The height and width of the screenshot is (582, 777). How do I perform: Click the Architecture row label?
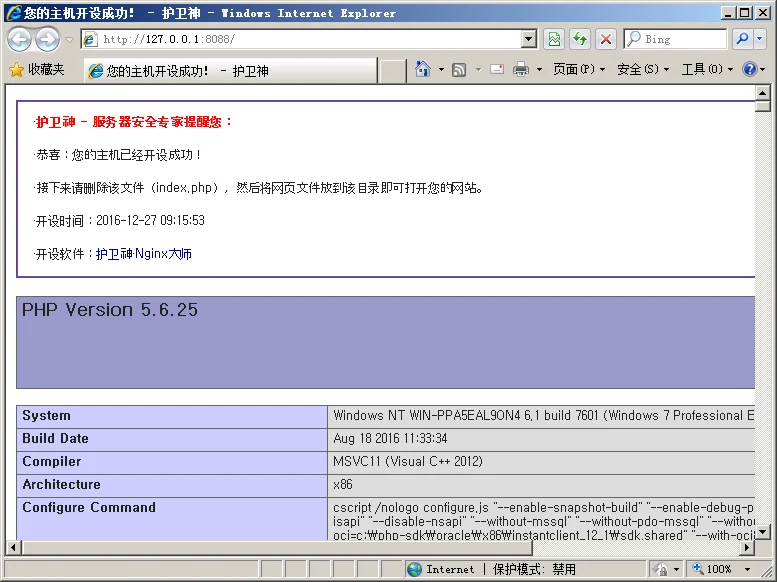point(61,484)
